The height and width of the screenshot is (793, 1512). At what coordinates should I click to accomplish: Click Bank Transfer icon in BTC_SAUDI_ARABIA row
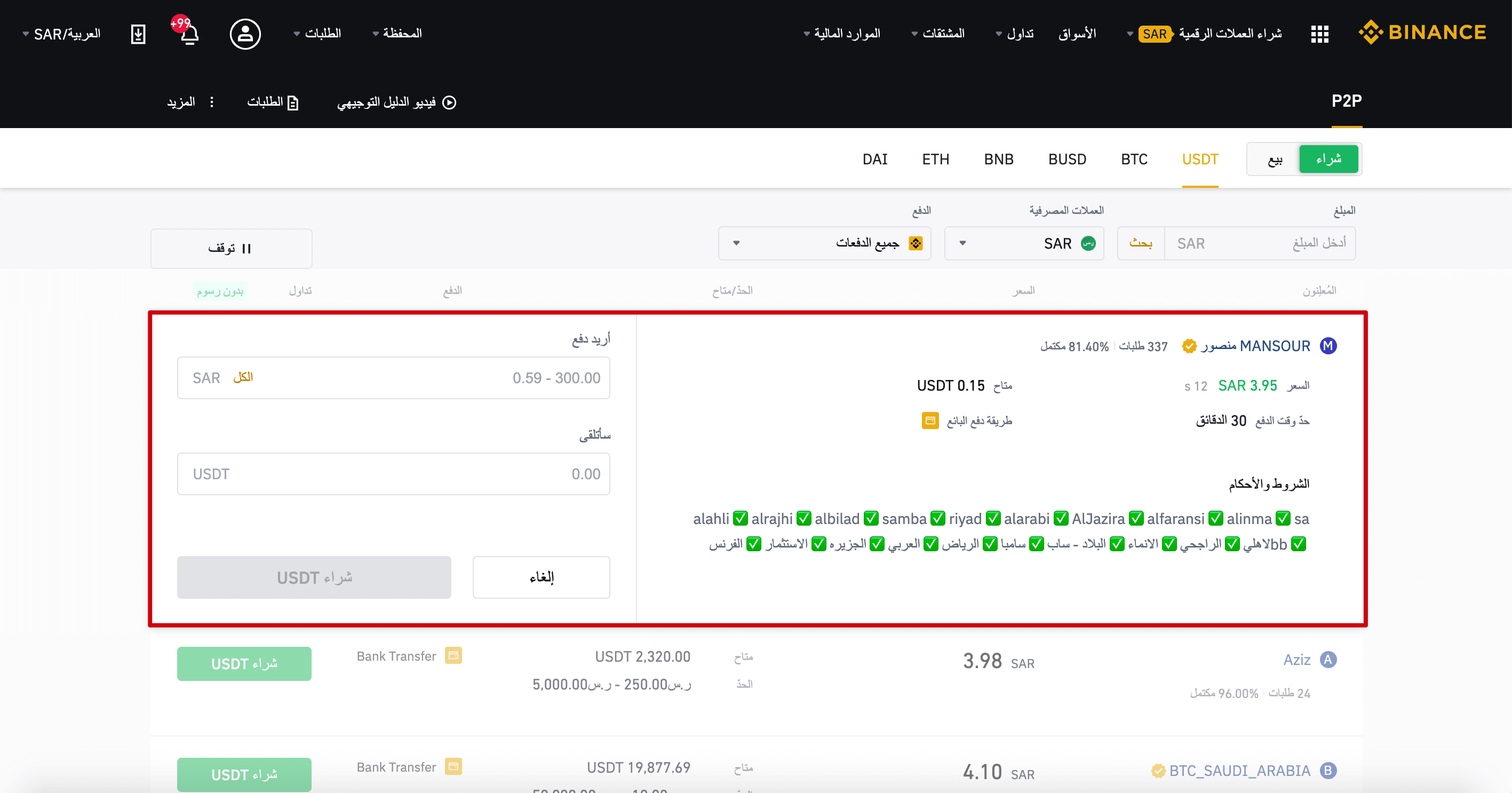(x=453, y=767)
